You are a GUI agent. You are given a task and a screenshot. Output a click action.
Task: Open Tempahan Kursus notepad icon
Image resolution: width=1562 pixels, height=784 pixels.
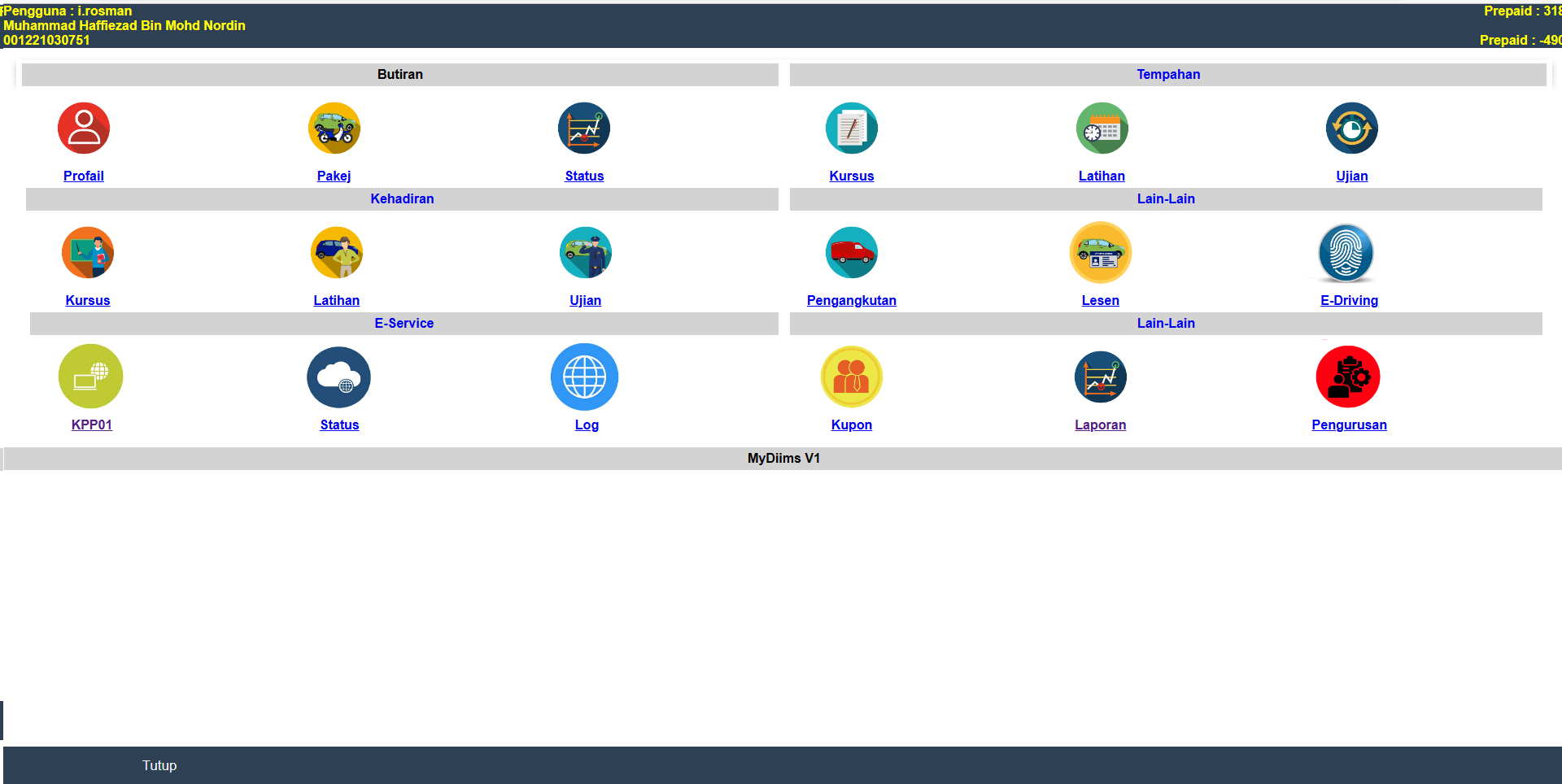tap(851, 128)
